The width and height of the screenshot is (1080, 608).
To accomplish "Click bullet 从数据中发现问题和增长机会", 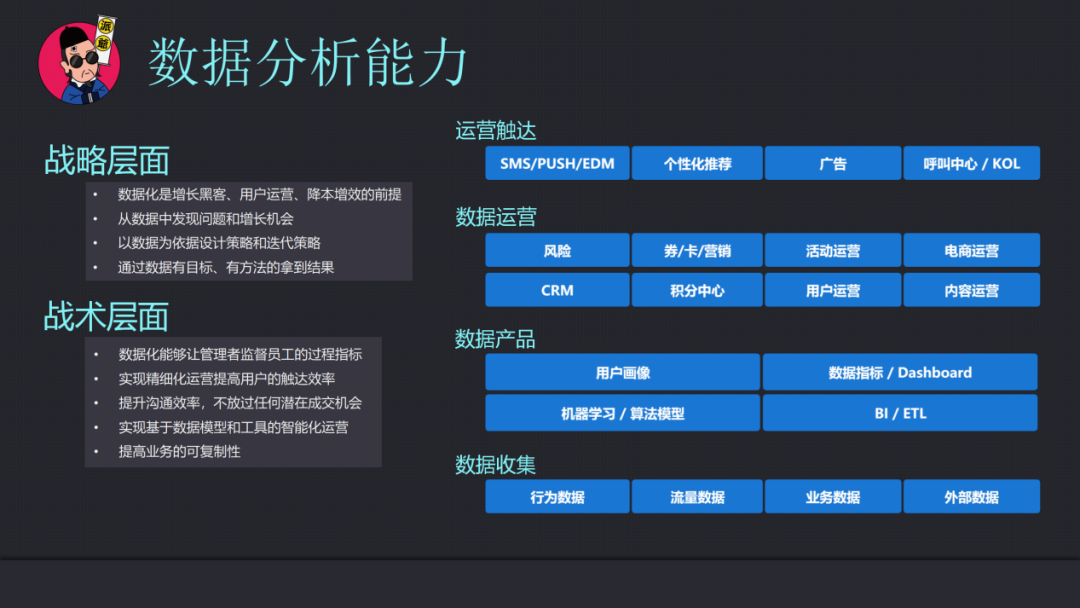I will coord(205,219).
